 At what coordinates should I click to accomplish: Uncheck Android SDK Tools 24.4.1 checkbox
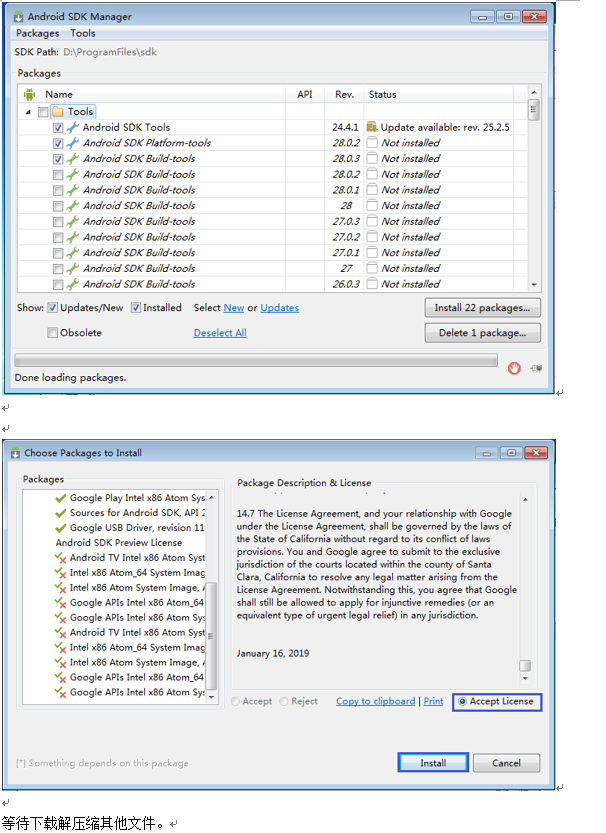pos(58,128)
